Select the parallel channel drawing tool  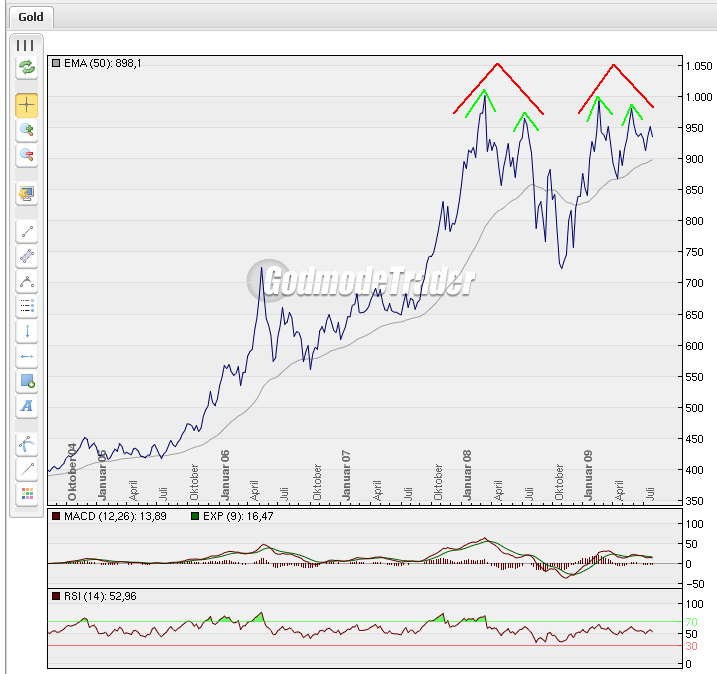[x=26, y=257]
